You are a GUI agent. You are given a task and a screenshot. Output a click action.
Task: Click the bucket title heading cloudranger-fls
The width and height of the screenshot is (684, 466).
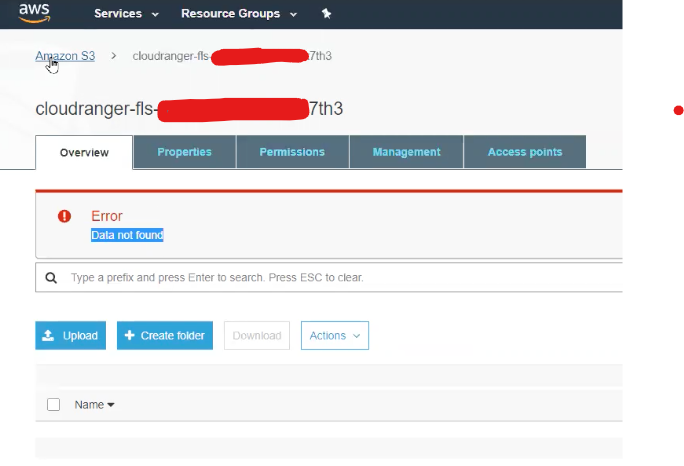coord(189,109)
